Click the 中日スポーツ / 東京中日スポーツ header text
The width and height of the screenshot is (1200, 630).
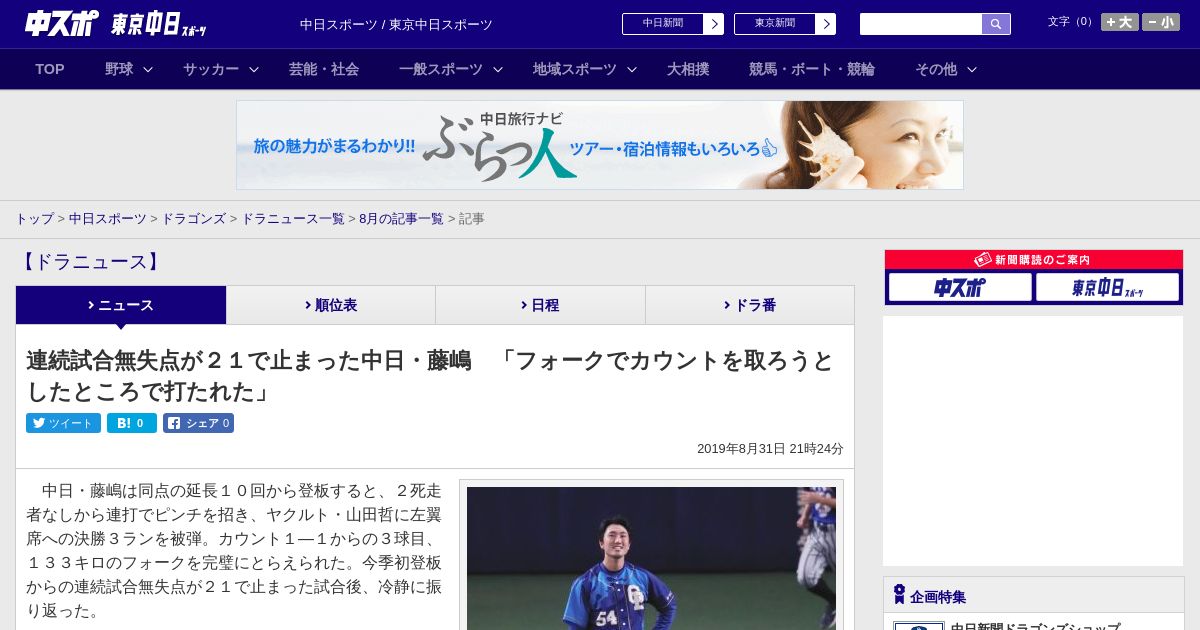(396, 24)
